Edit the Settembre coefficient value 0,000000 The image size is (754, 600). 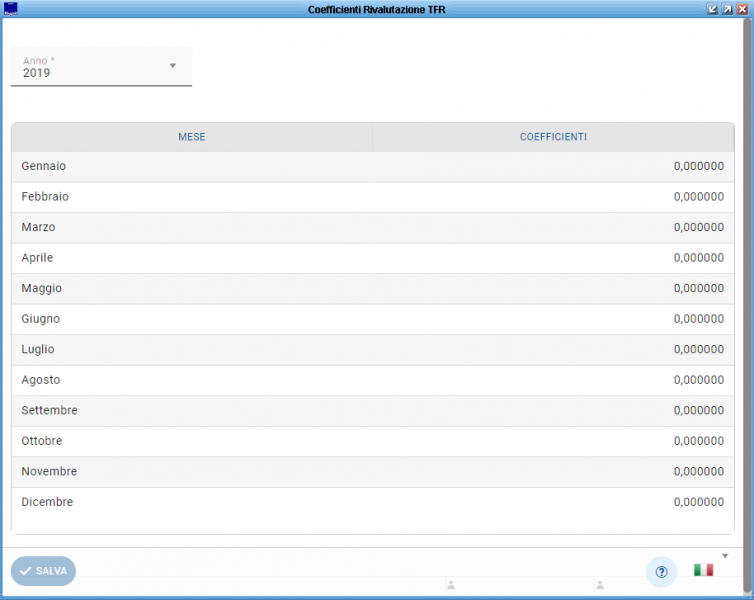point(699,411)
